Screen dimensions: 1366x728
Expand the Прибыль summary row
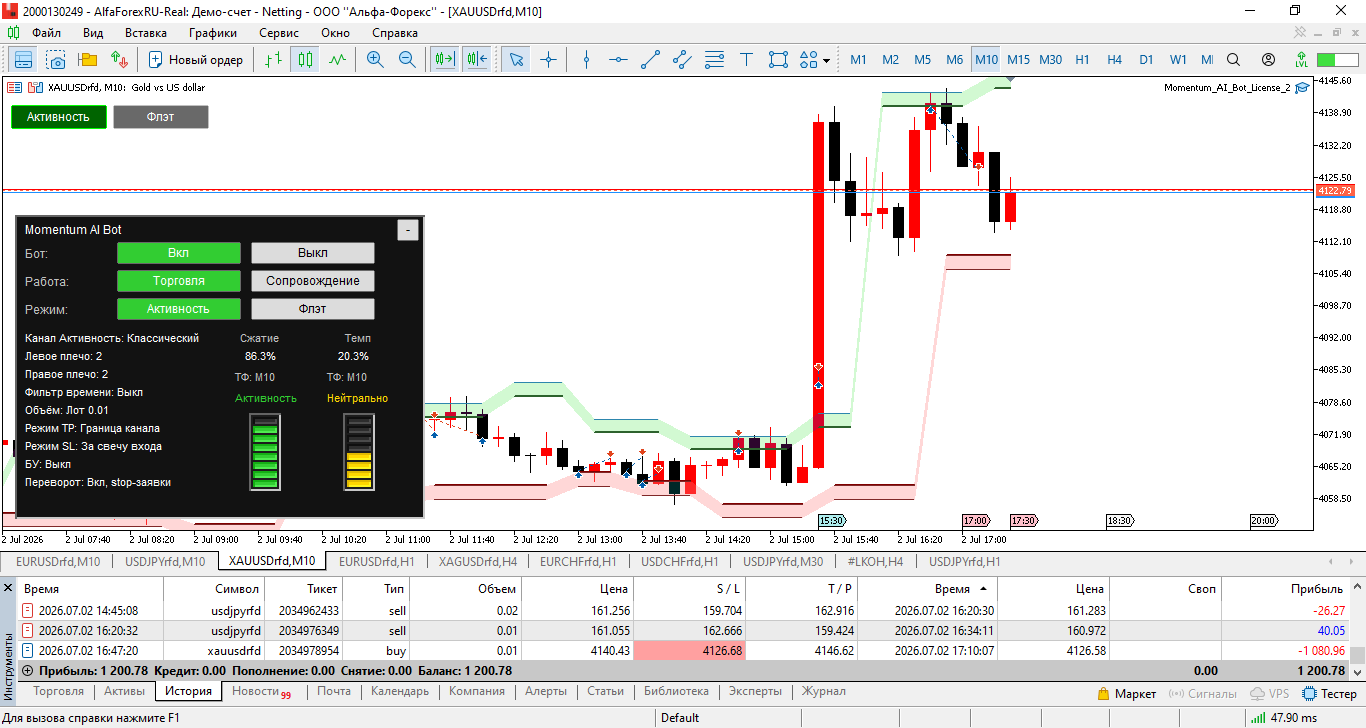pos(27,671)
